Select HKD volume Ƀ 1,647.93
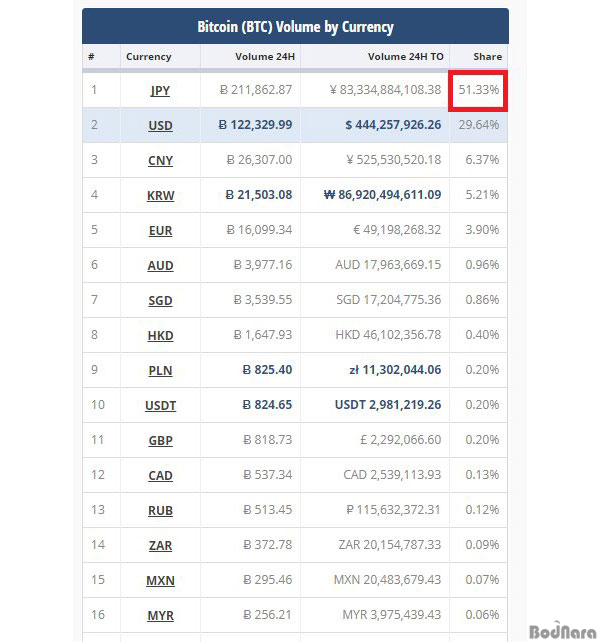Image resolution: width=600 pixels, height=642 pixels. 263,335
